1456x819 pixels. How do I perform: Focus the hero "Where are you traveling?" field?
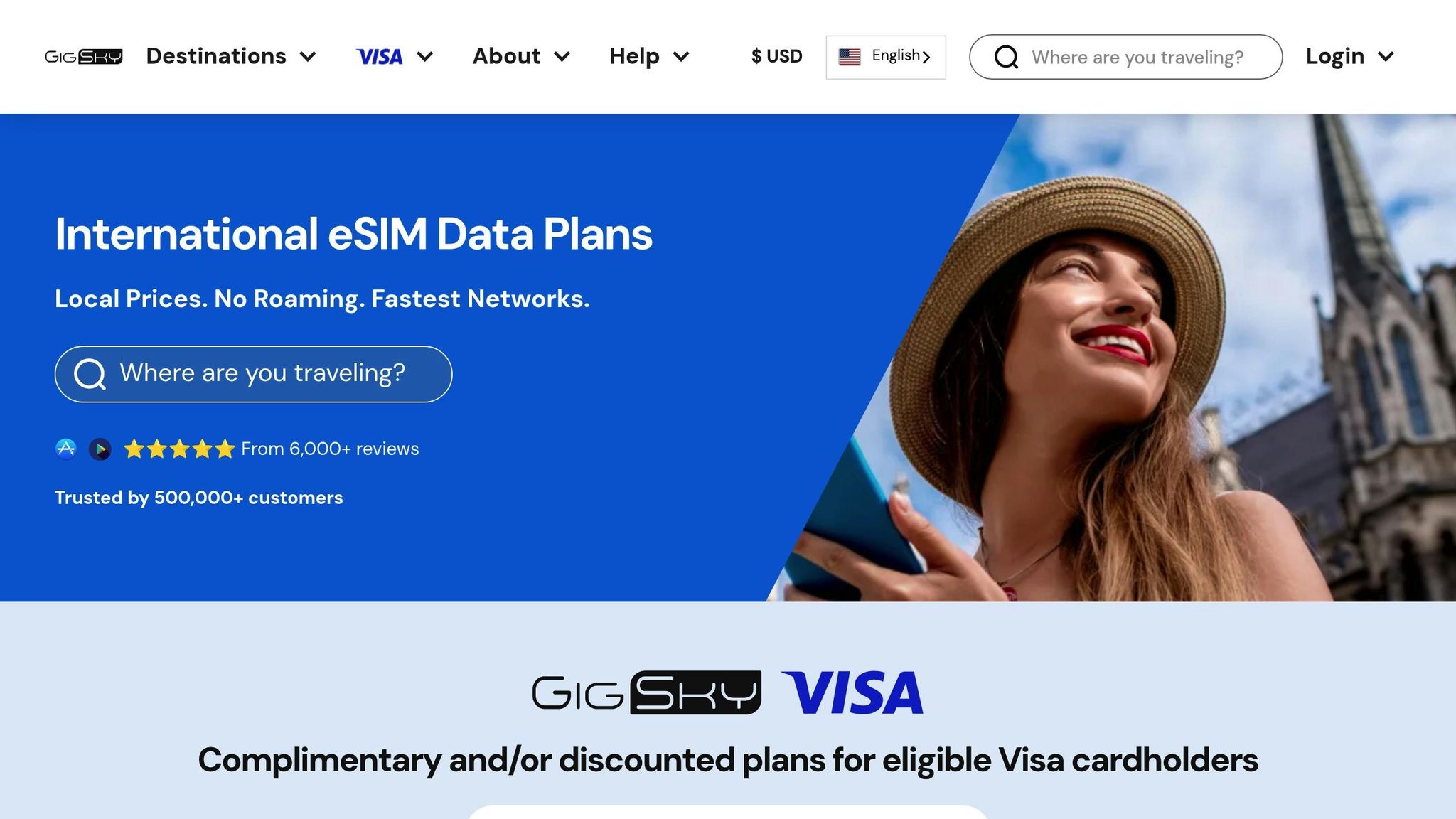253,374
